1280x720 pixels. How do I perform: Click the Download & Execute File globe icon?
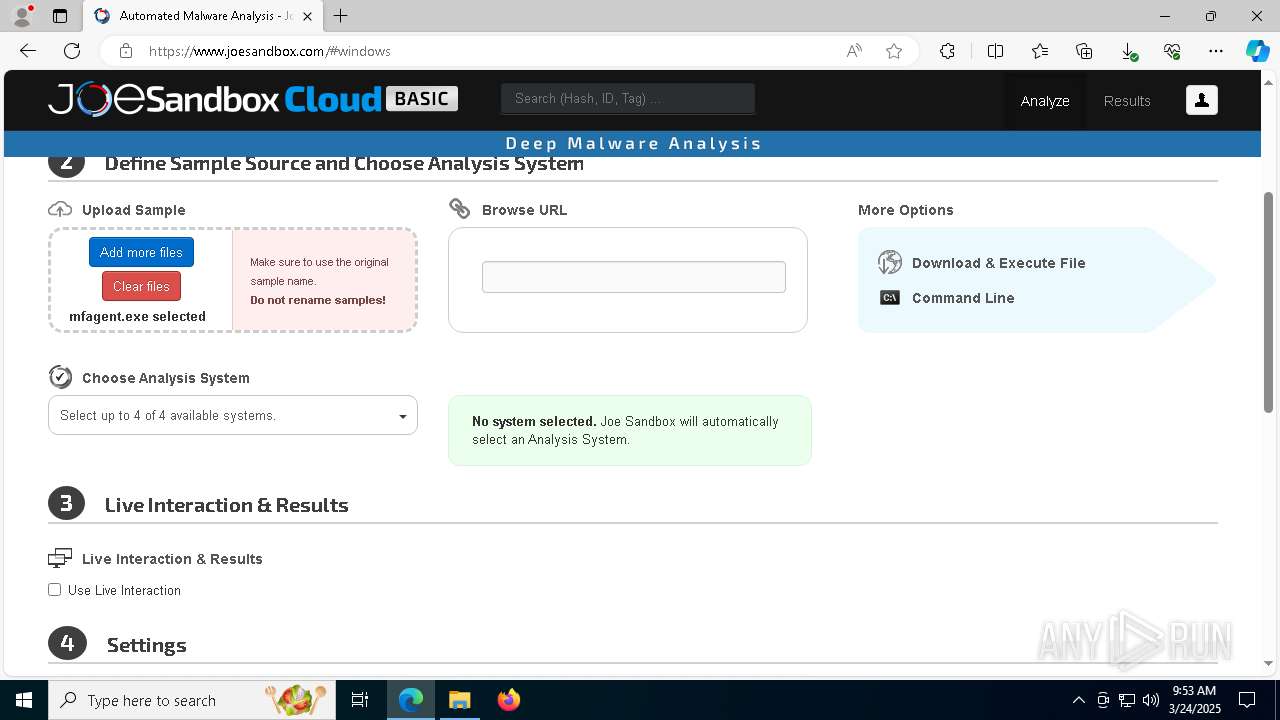(890, 262)
